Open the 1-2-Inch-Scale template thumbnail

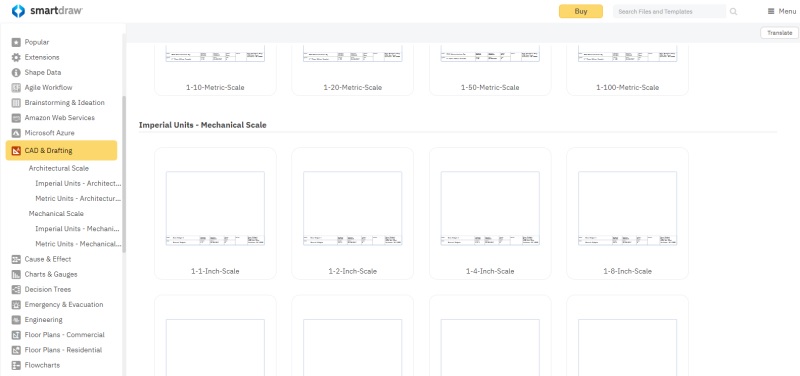click(x=353, y=208)
